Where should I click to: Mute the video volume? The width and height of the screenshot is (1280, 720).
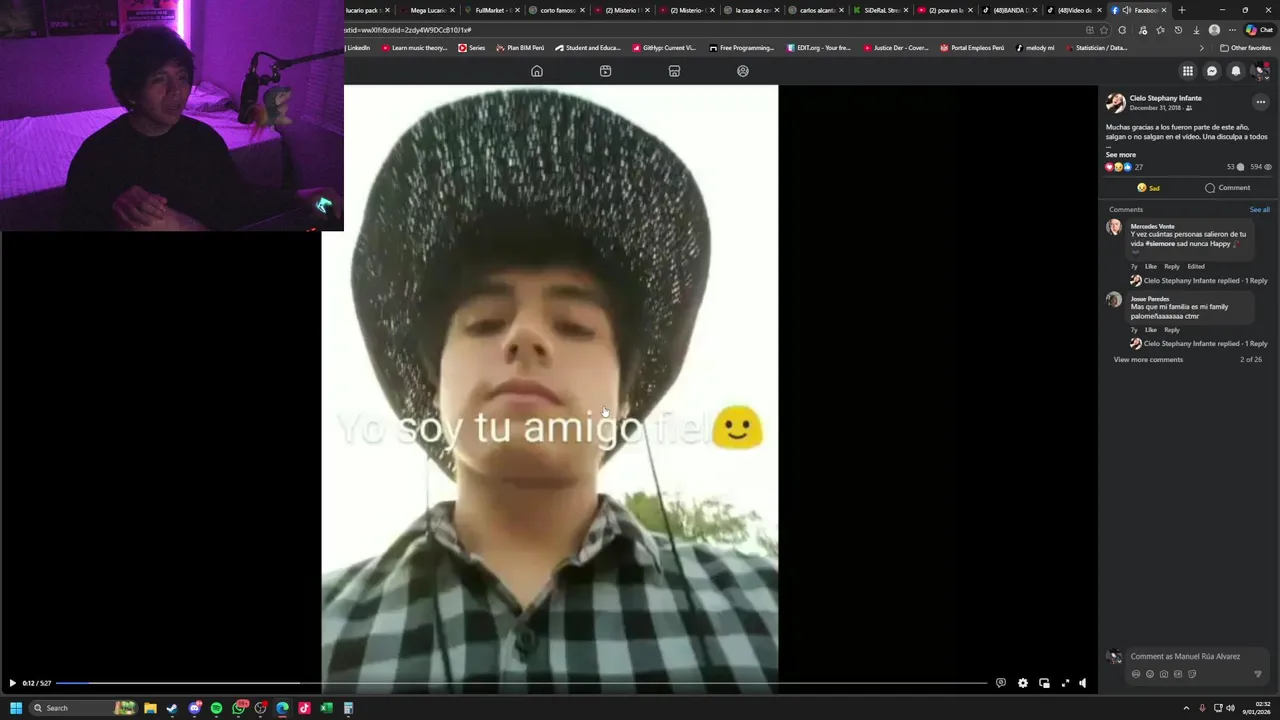[1082, 683]
